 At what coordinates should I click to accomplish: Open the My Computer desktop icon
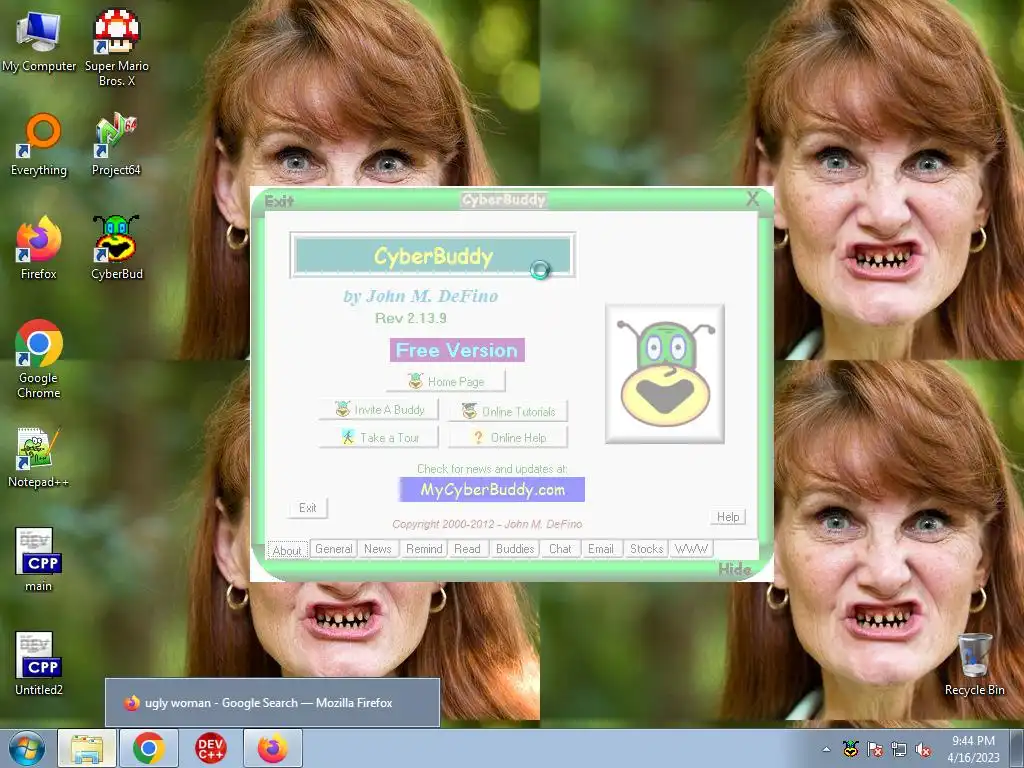[39, 40]
